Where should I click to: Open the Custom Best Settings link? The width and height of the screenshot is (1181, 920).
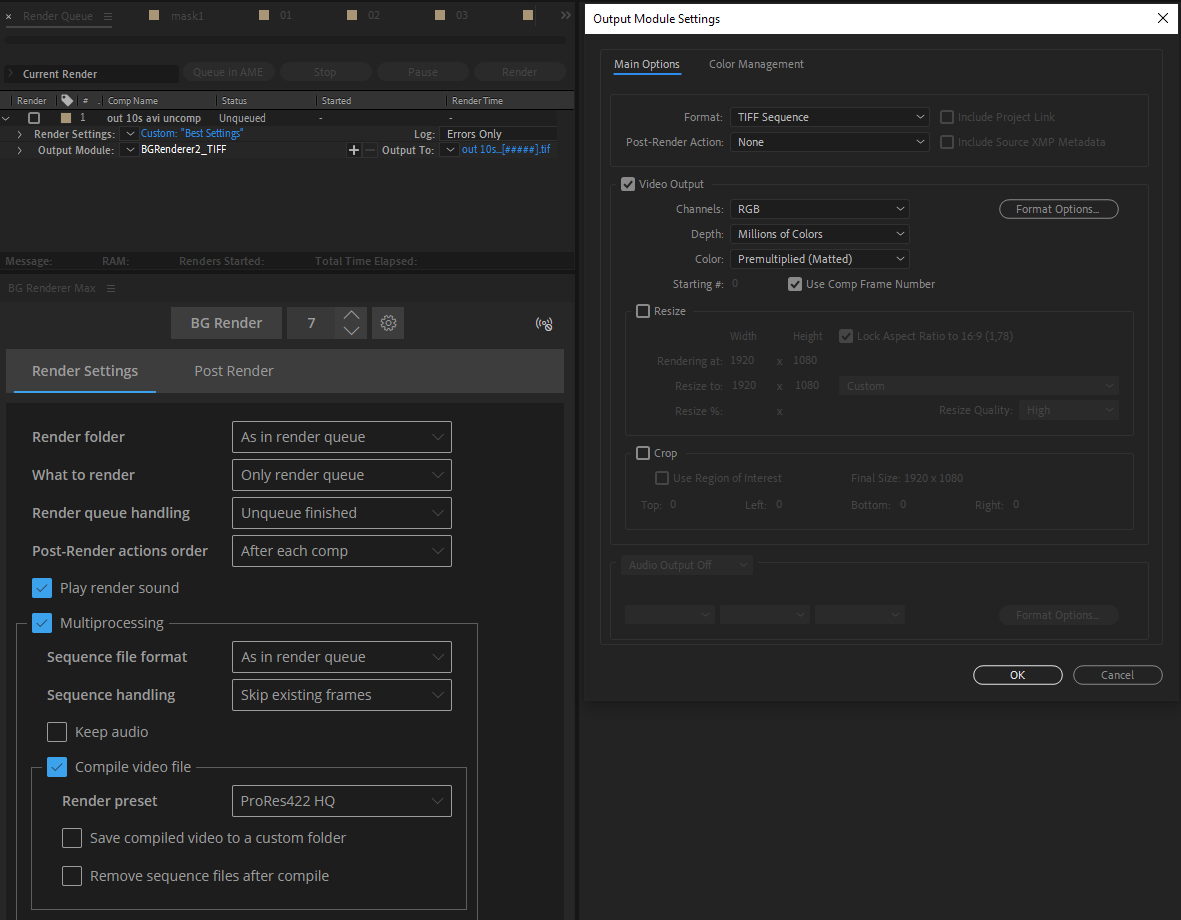click(192, 133)
